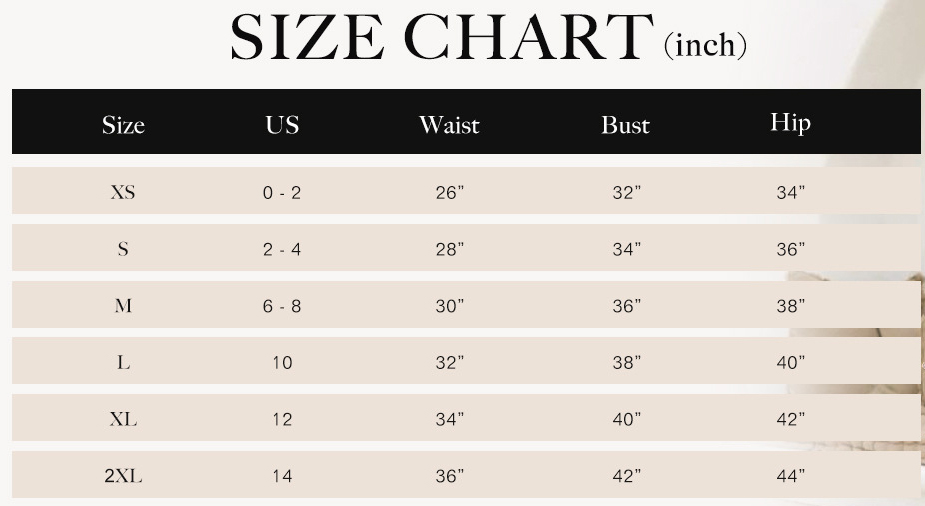Click the Hip column header

[790, 123]
